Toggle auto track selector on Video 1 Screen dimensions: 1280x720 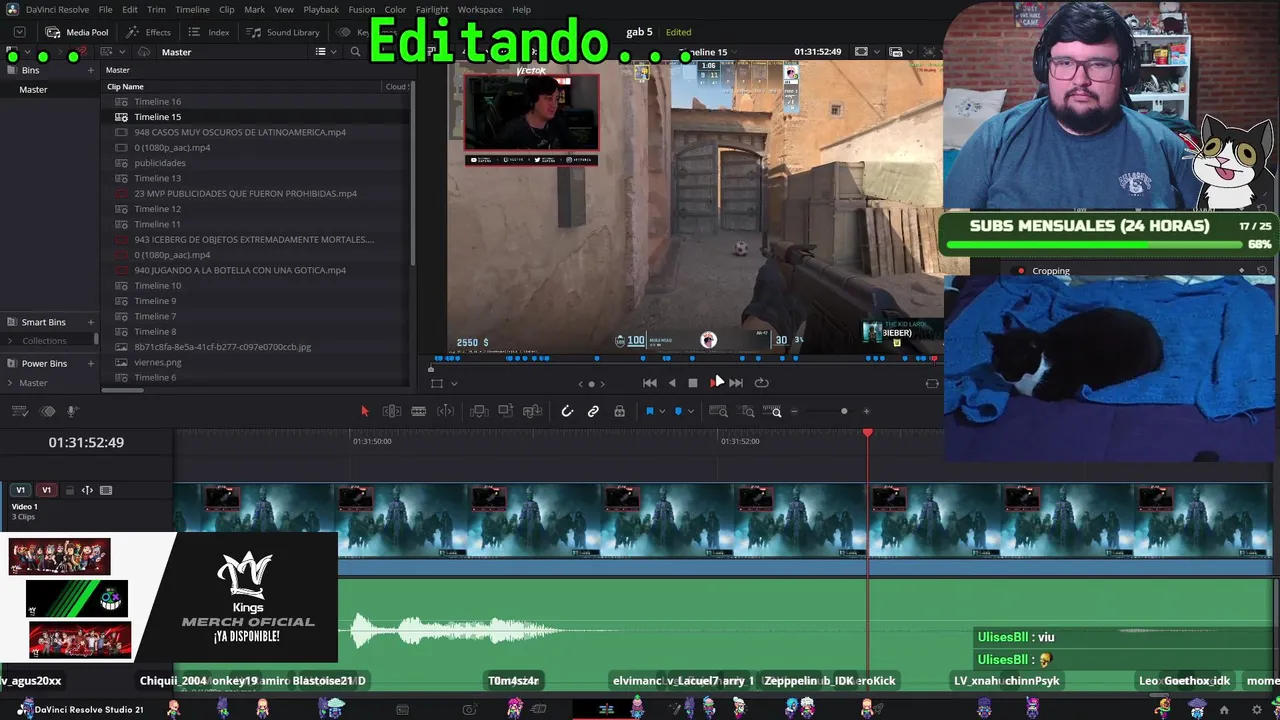[x=87, y=490]
